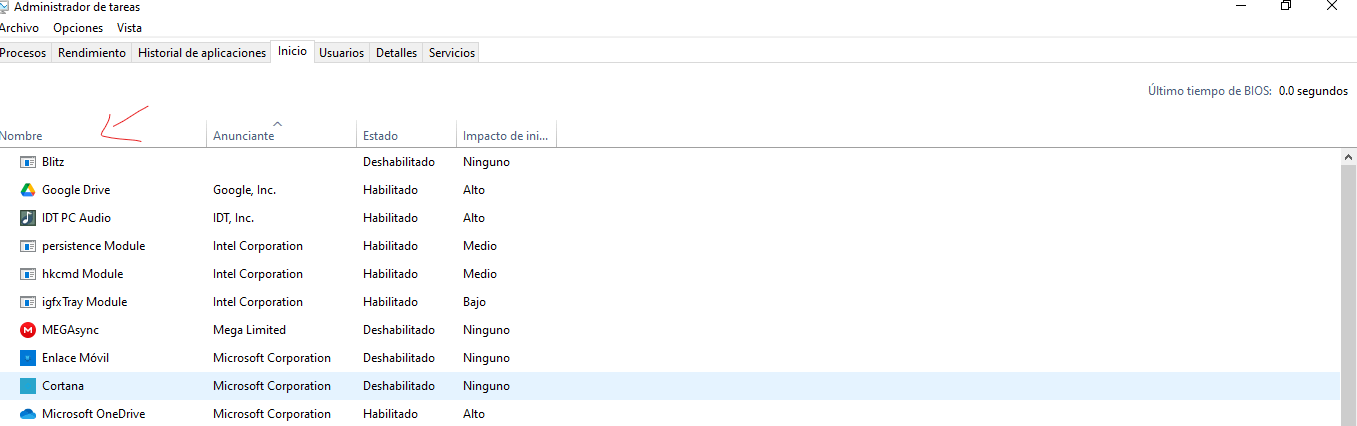Image resolution: width=1357 pixels, height=426 pixels.
Task: Click the scrollbar up arrow
Action: coord(1349,157)
